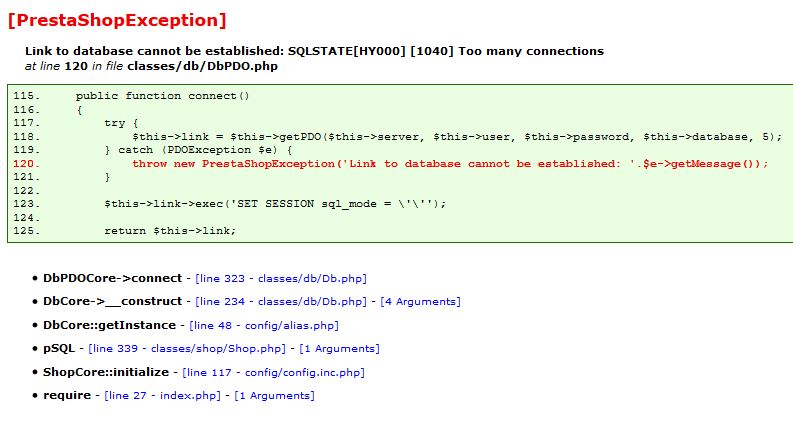Click code line 118 with getPDO call
The image size is (793, 424).
pos(398,137)
